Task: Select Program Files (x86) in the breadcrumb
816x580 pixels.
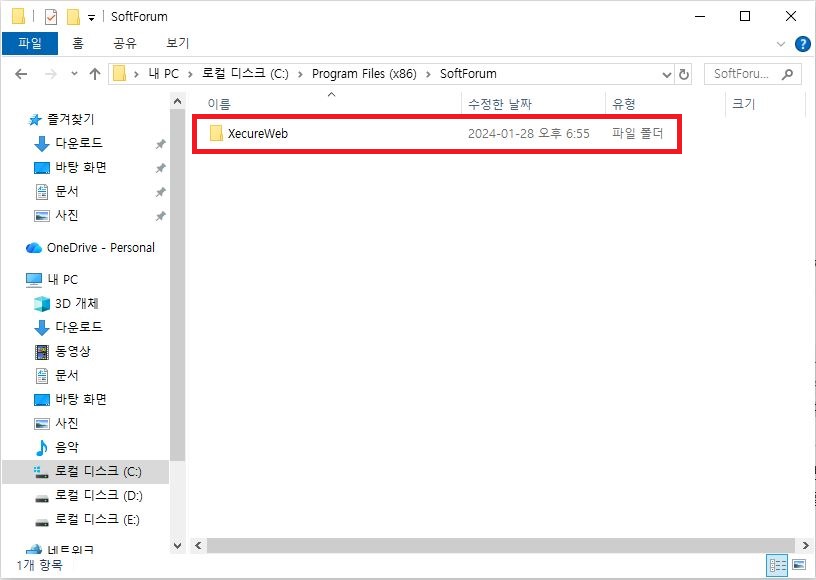Action: pyautogui.click(x=364, y=74)
